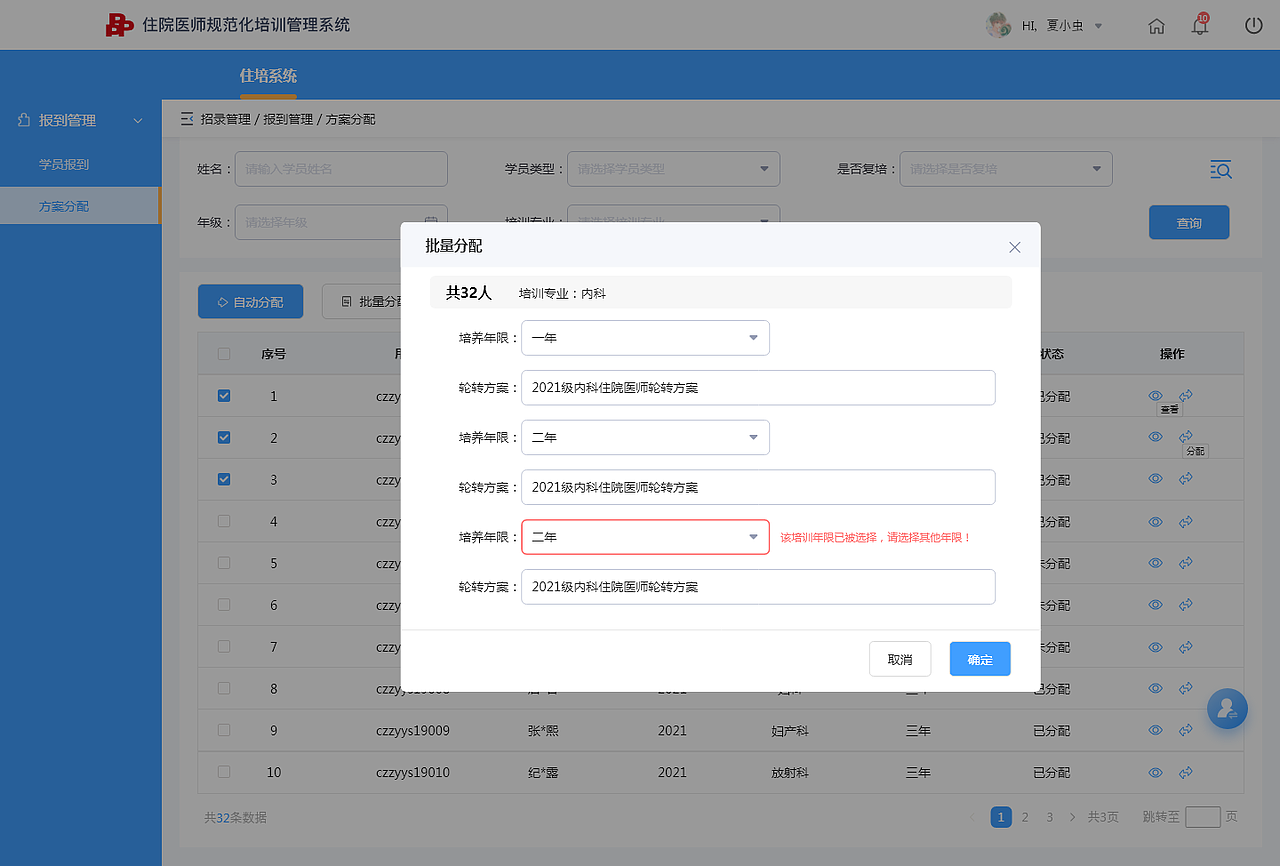Open the floating customer support icon
This screenshot has width=1280, height=866.
[1227, 709]
